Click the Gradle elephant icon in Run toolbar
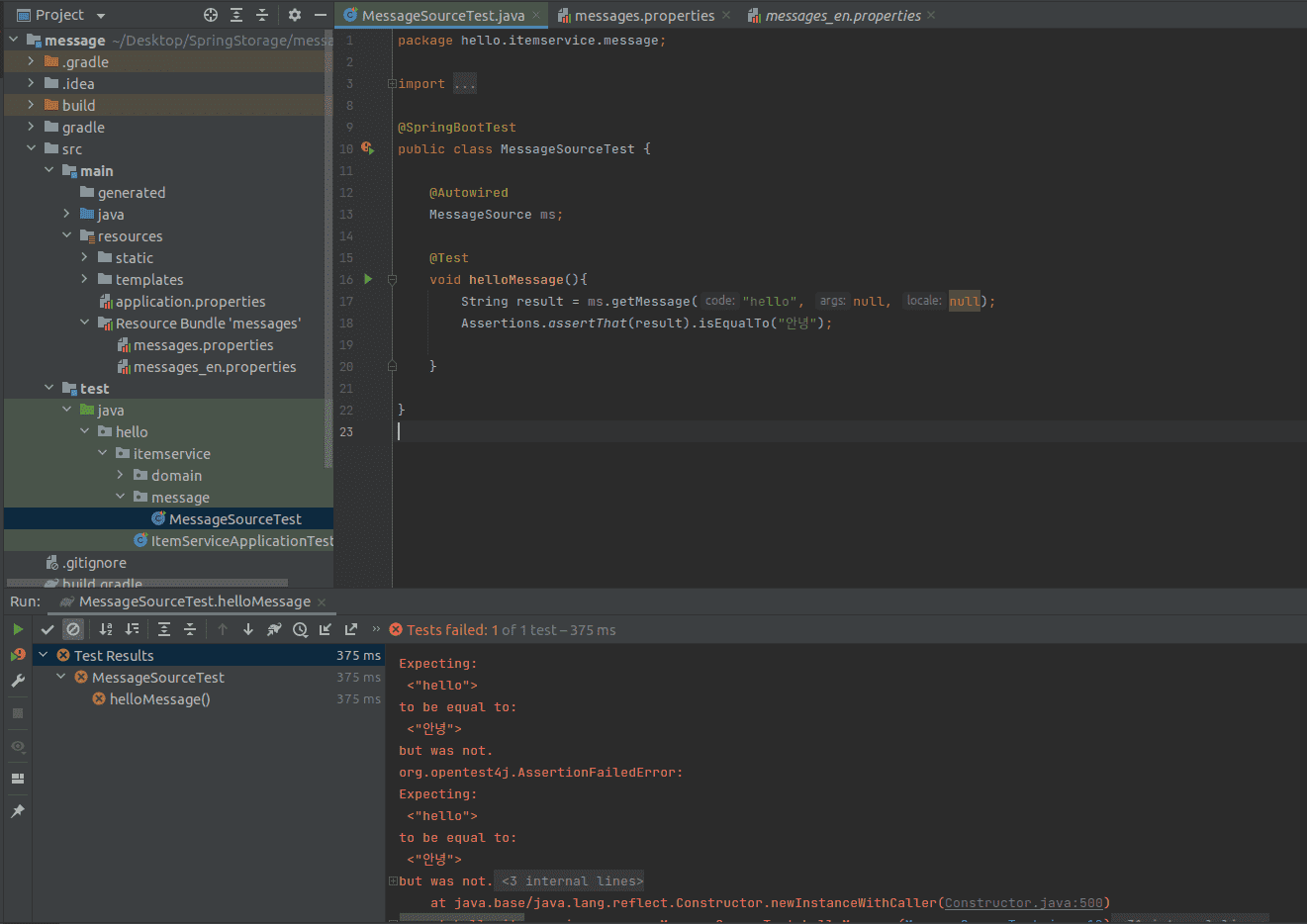The height and width of the screenshot is (924, 1307). point(274,629)
